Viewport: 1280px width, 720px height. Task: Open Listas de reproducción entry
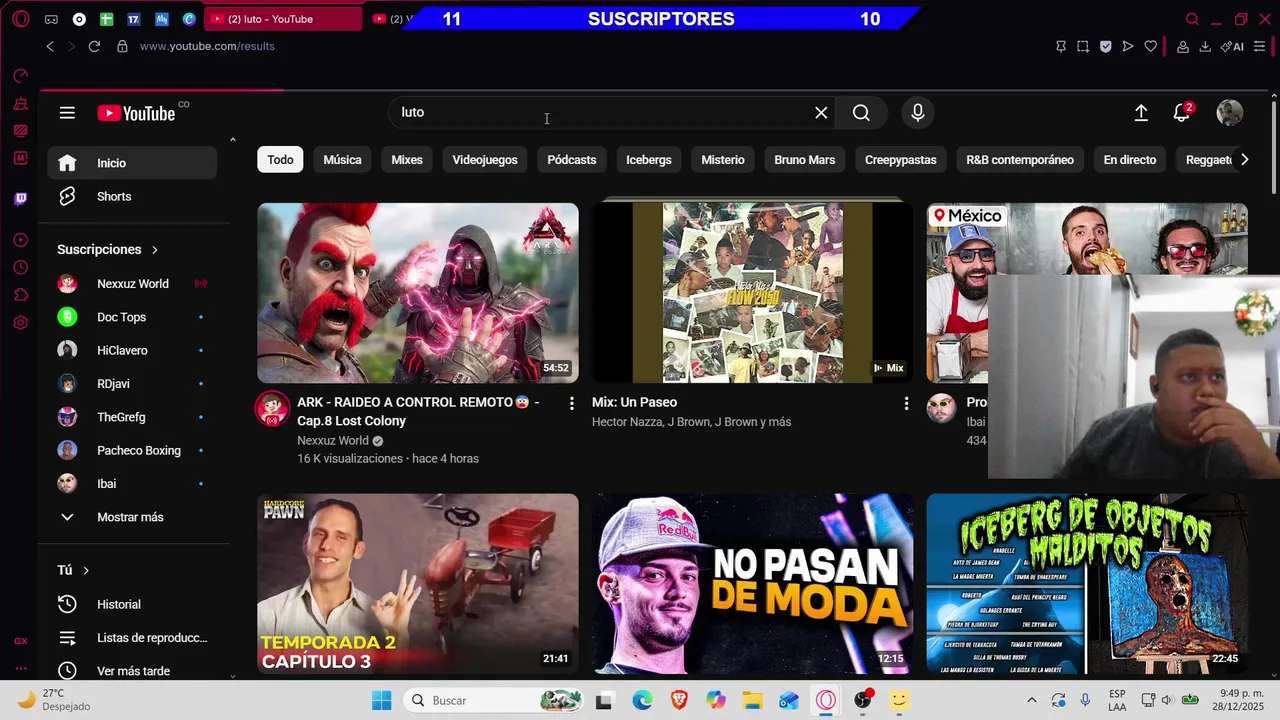132,638
